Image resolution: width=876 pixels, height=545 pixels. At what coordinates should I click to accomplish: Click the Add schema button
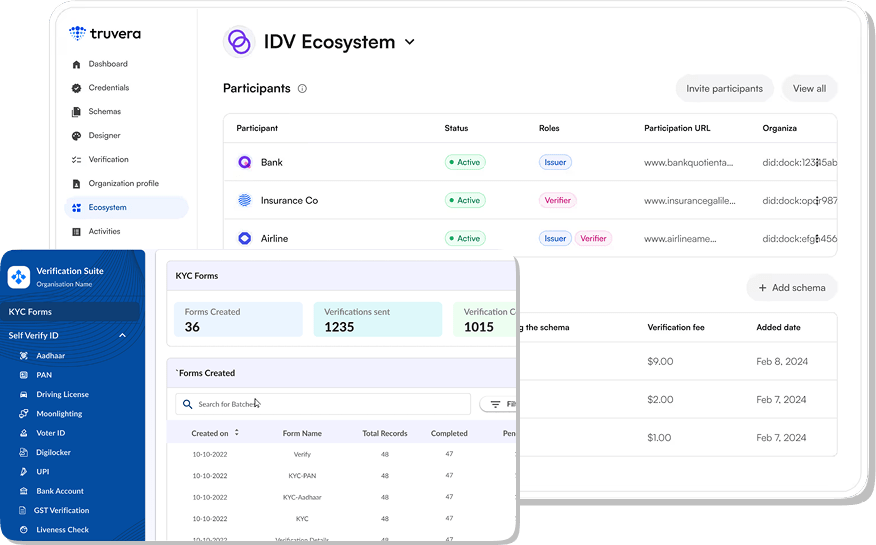pos(791,288)
